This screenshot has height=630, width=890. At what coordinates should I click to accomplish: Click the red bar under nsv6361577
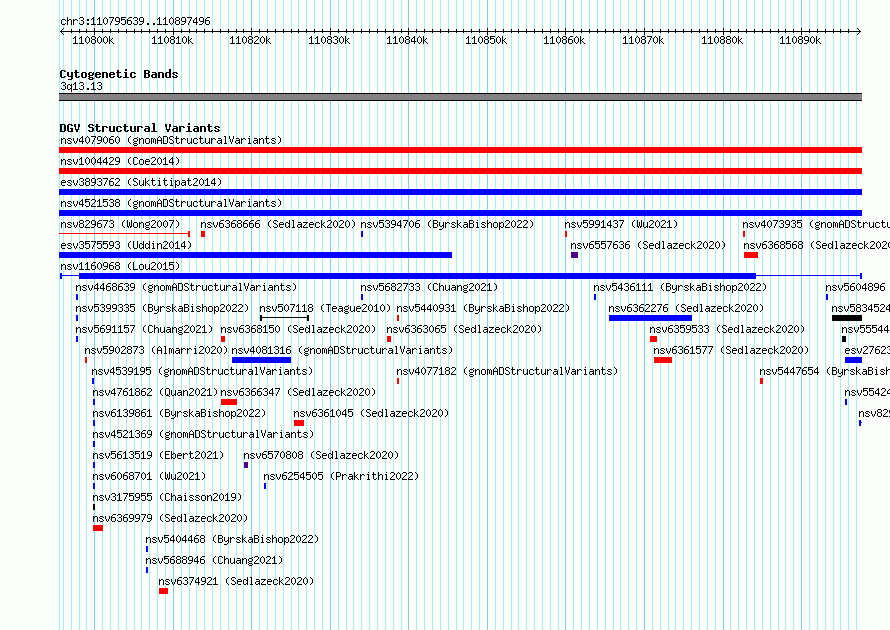(x=663, y=360)
